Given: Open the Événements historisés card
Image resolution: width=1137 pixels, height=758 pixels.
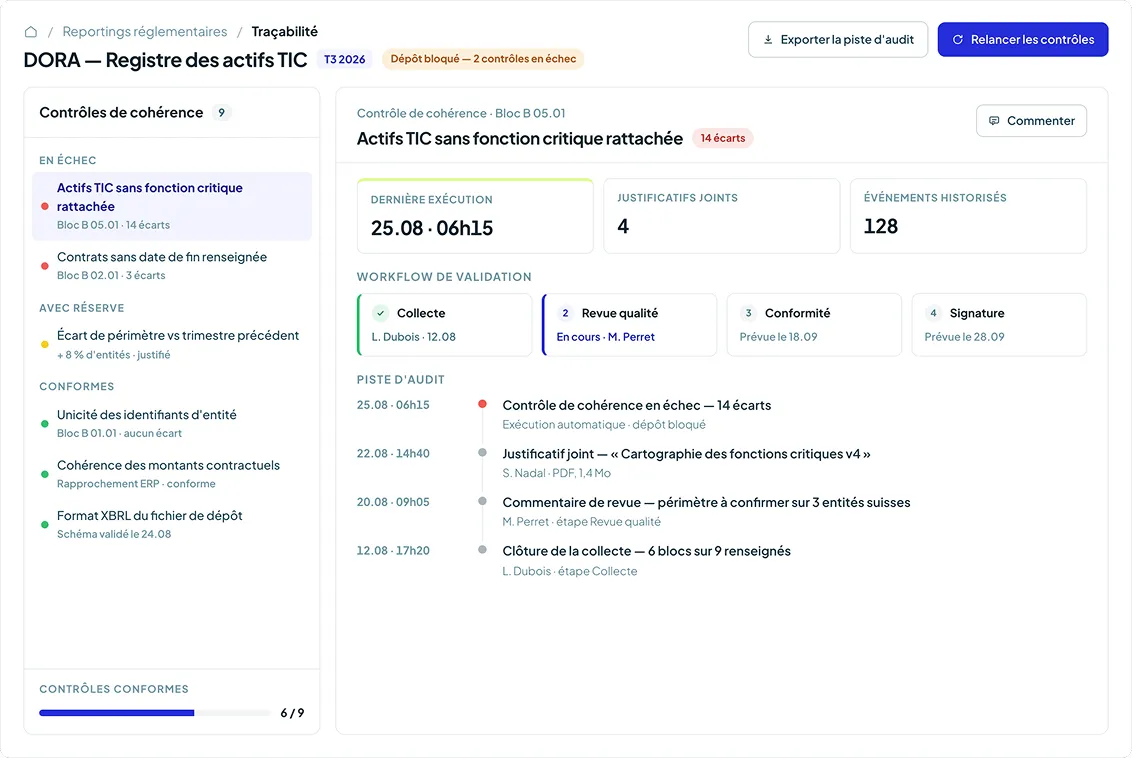Looking at the screenshot, I should point(968,216).
